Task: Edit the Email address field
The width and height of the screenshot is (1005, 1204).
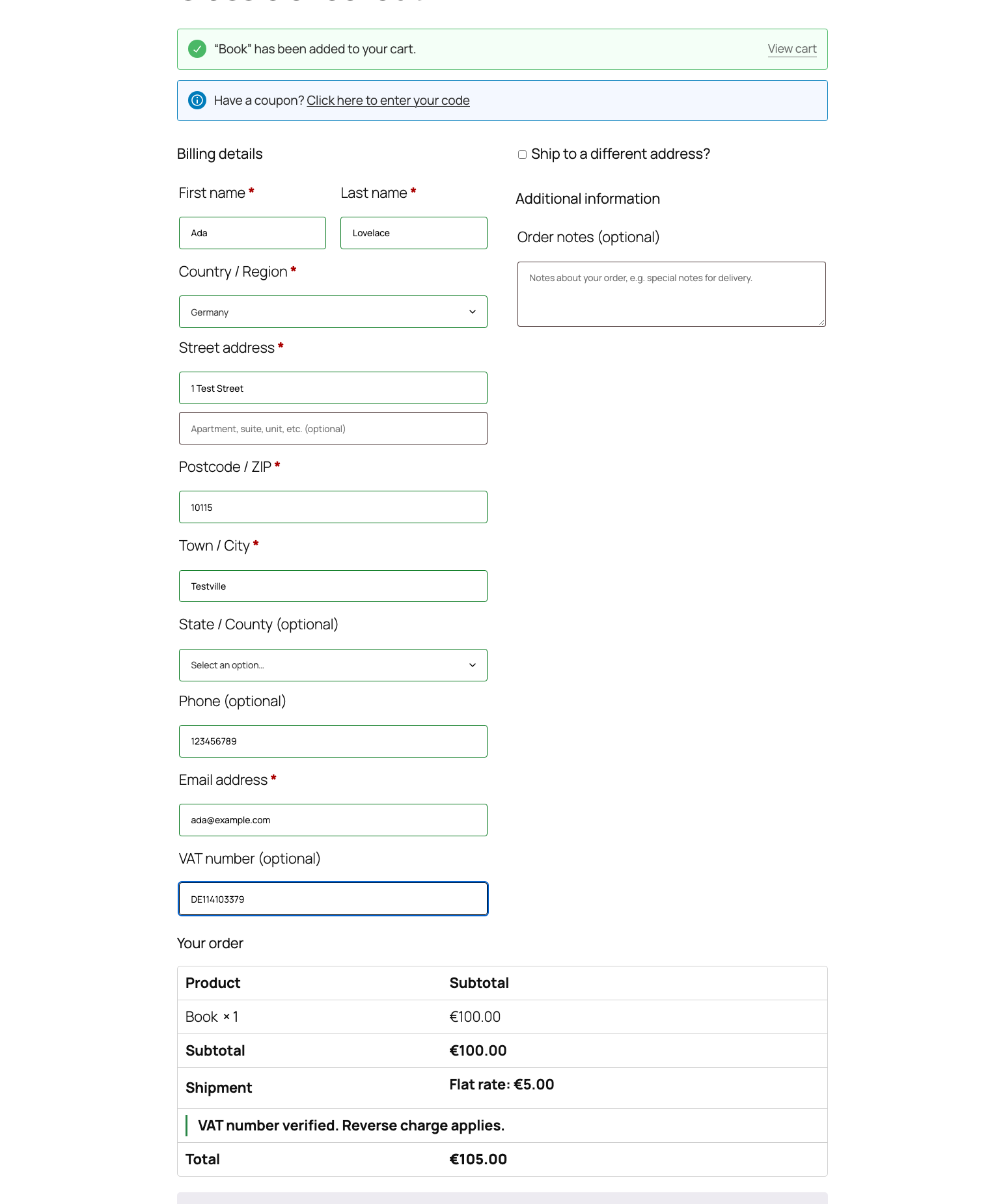Action: coord(333,820)
